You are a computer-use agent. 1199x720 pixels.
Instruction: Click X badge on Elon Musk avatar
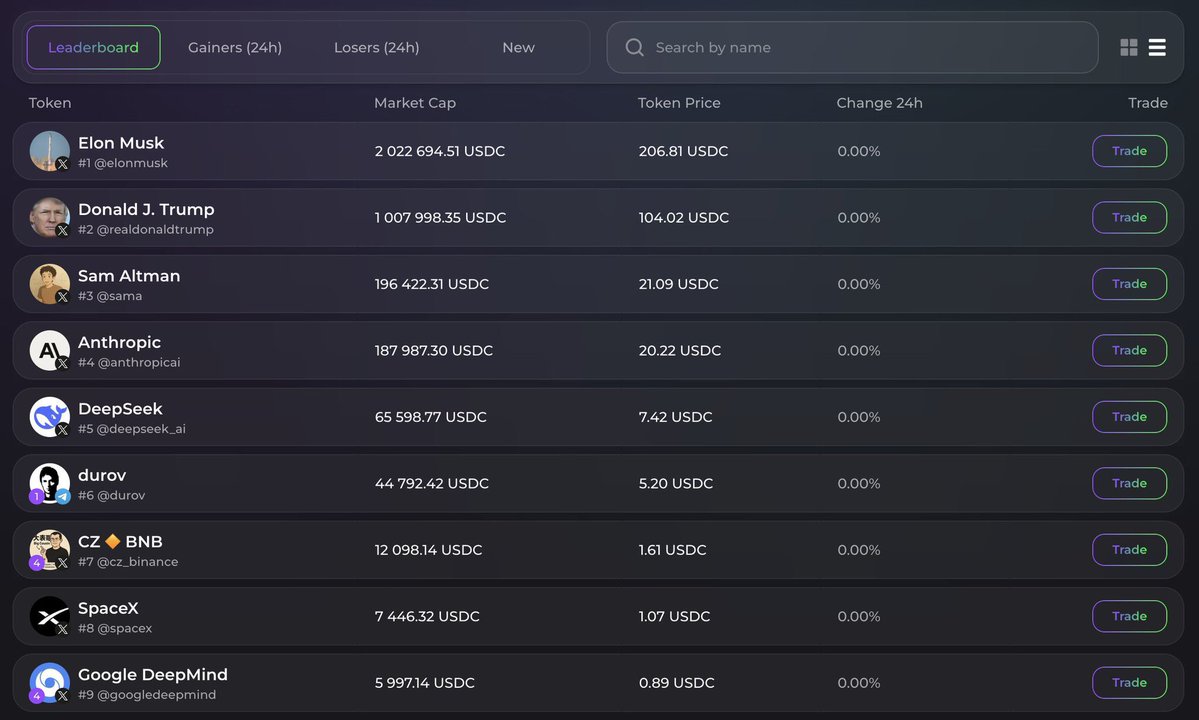63,164
